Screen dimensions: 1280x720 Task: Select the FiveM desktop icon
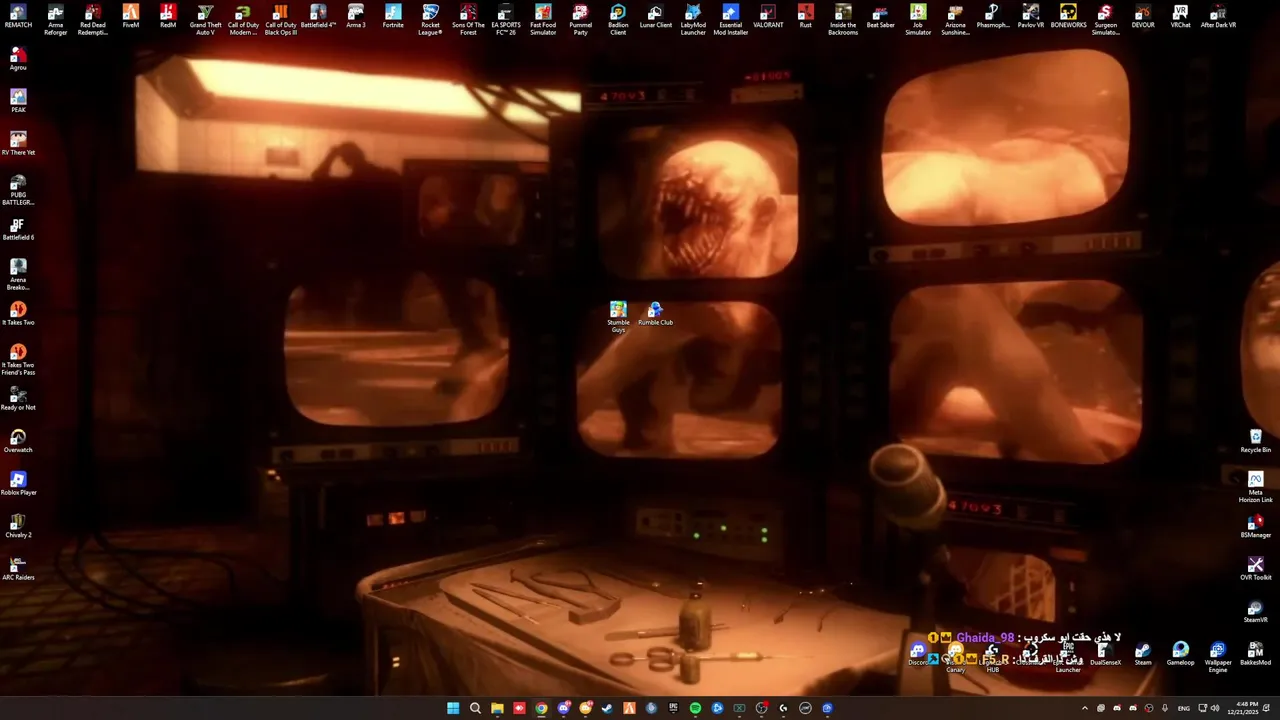pos(131,17)
